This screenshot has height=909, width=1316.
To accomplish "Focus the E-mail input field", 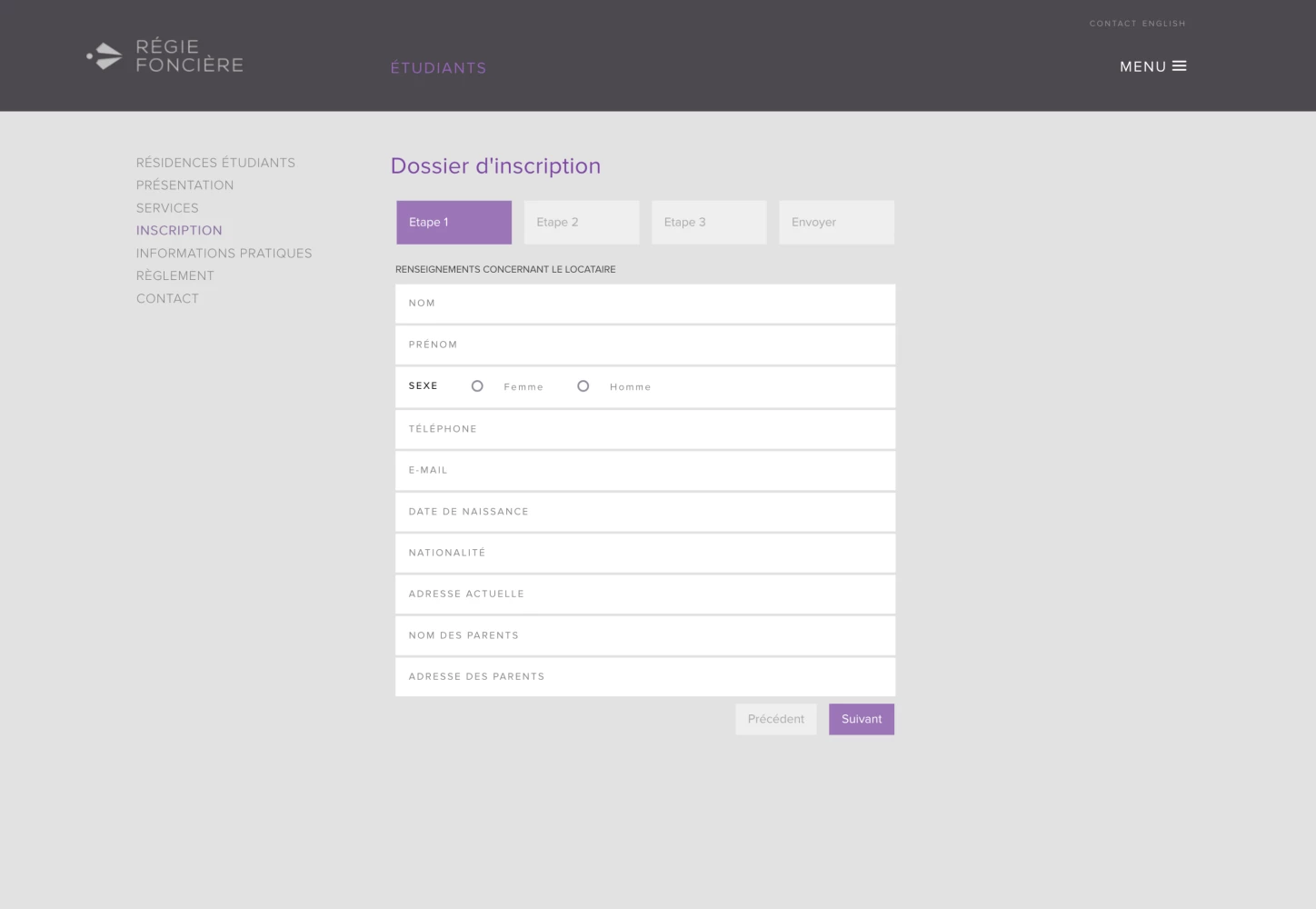I will pos(645,471).
